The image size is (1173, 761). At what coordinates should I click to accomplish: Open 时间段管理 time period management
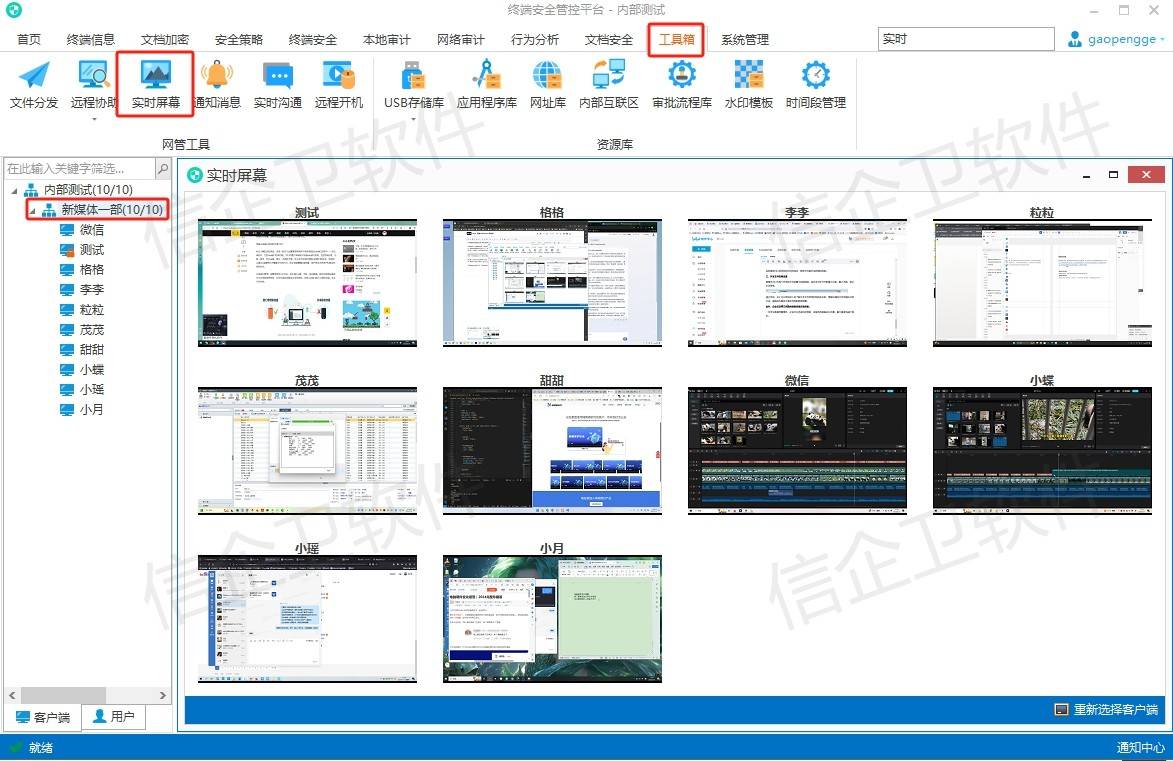pyautogui.click(x=815, y=84)
